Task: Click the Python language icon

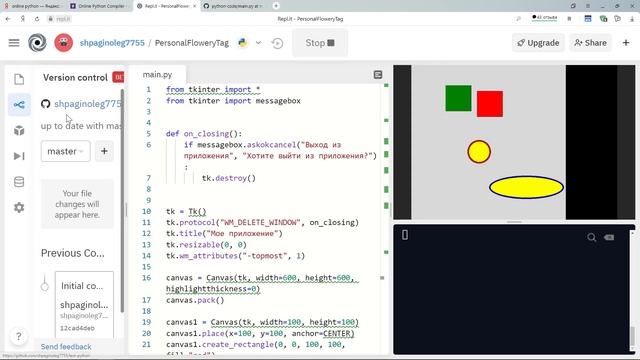Action: coord(242,43)
